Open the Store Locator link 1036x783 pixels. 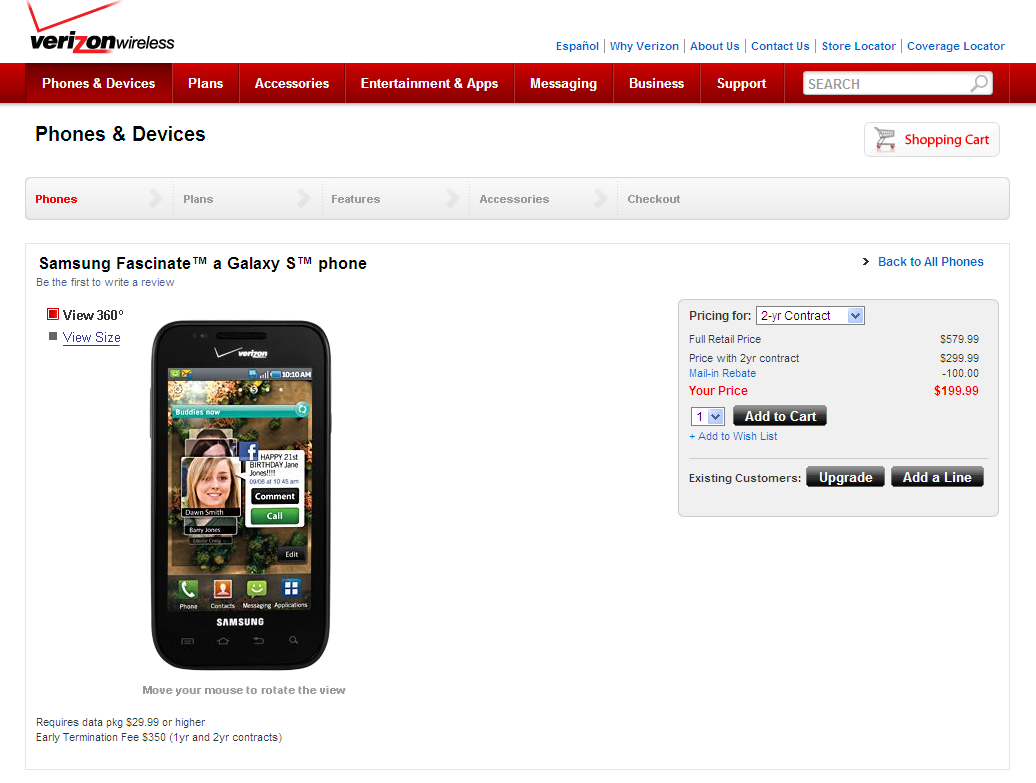tap(858, 46)
